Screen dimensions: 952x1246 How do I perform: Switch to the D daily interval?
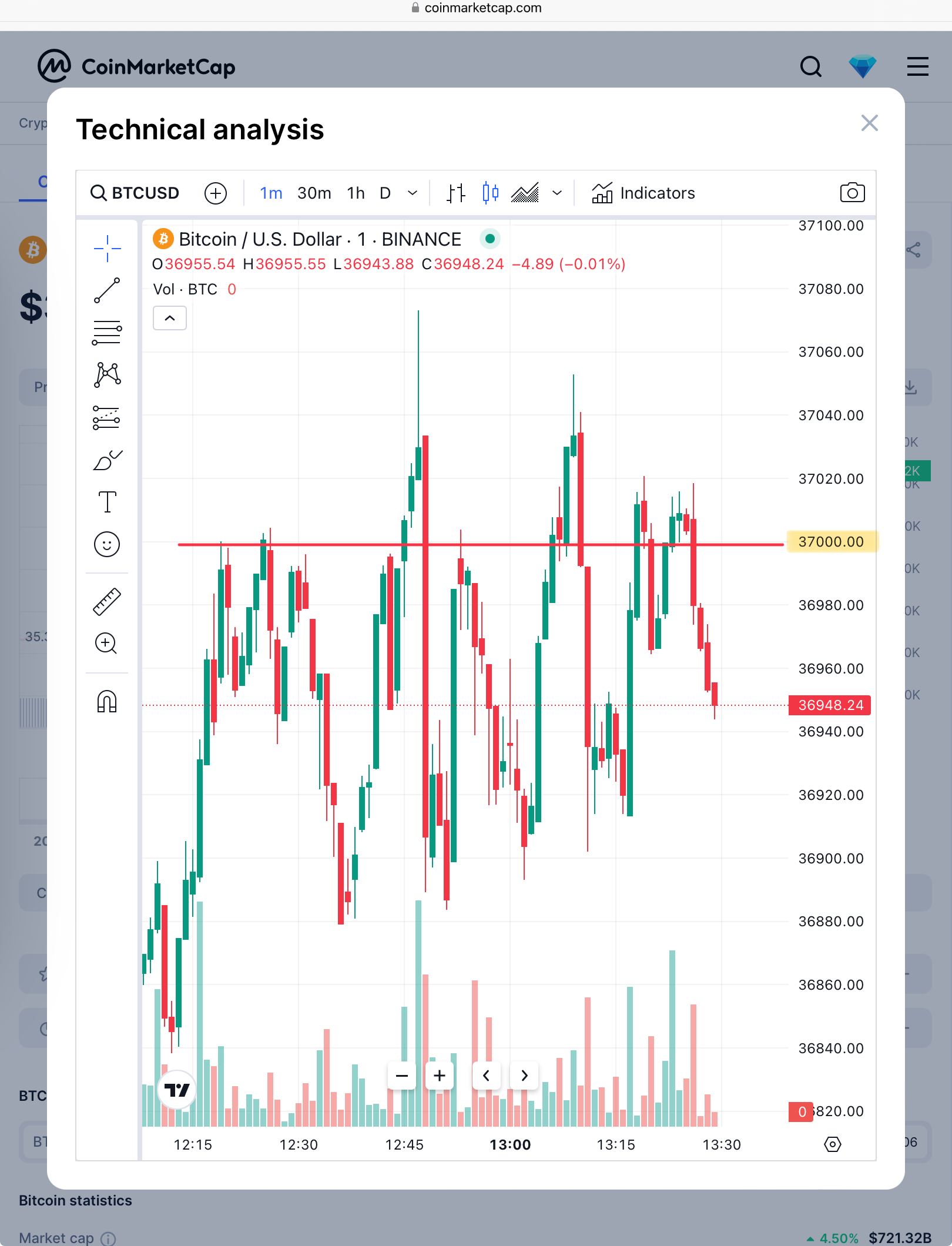tap(385, 193)
